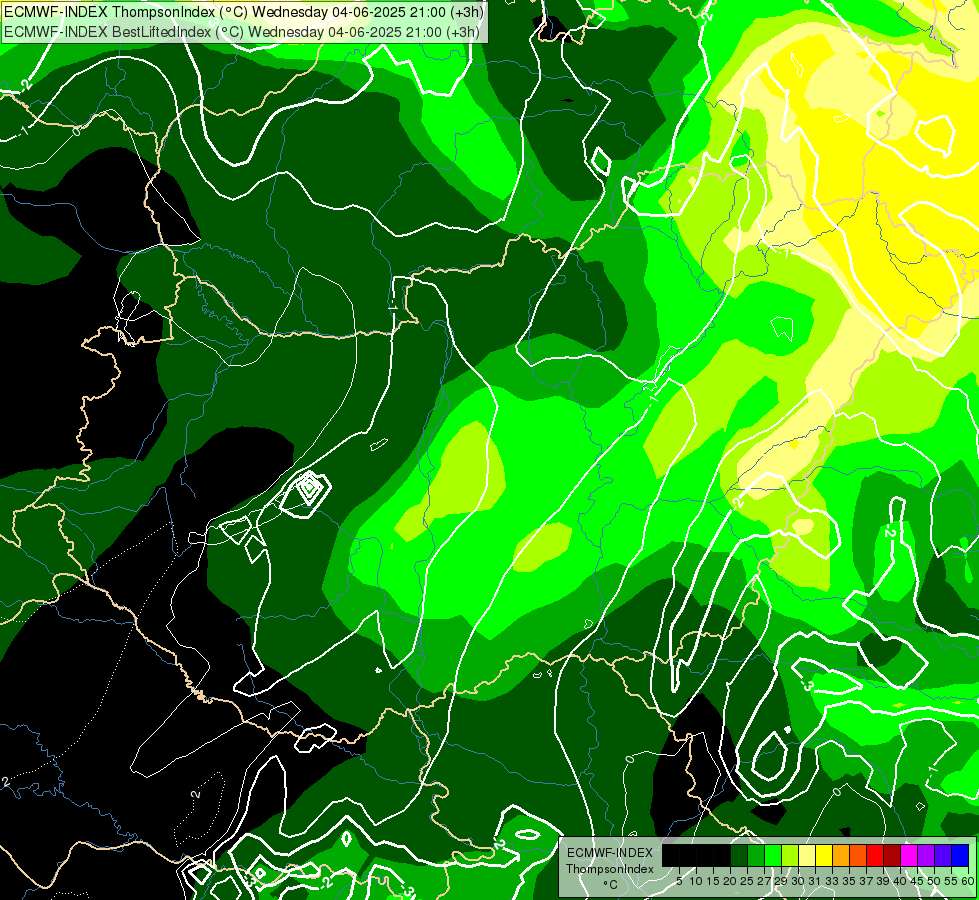Select the pale yellow 30–31 legend swatch

tap(807, 855)
